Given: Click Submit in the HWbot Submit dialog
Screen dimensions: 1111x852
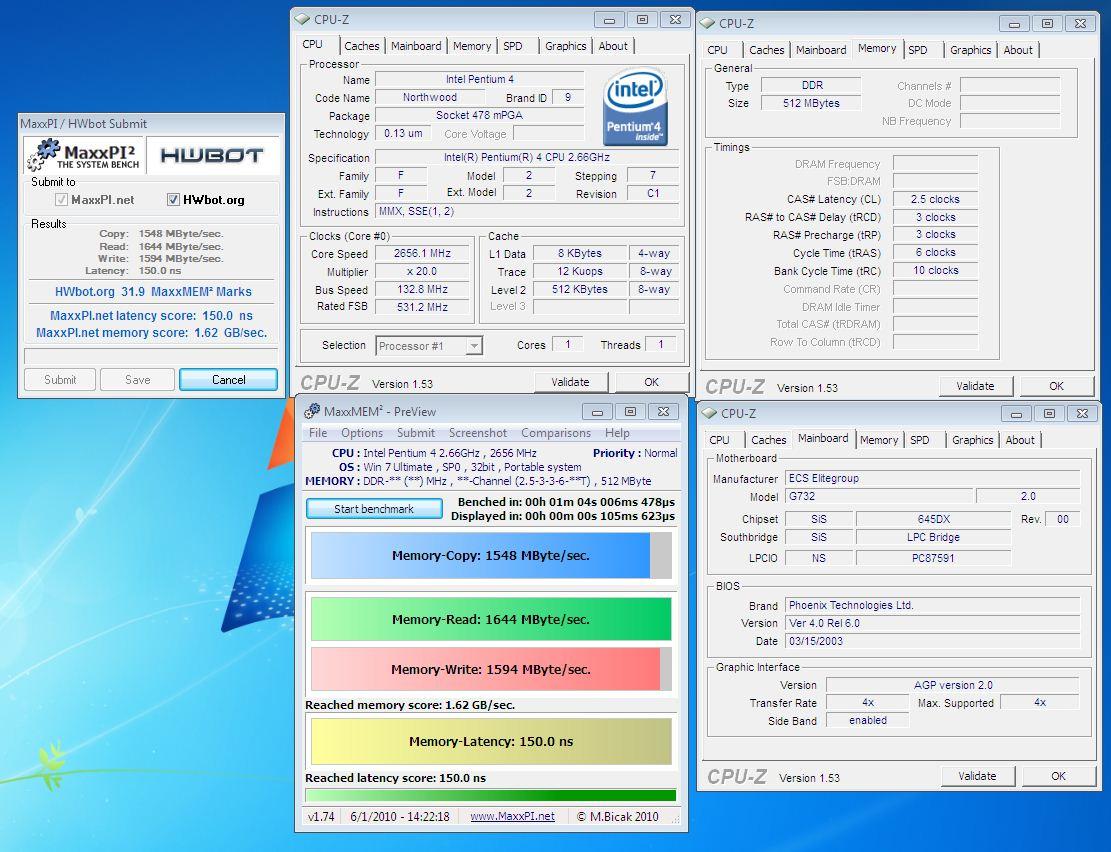Looking at the screenshot, I should pyautogui.click(x=60, y=380).
